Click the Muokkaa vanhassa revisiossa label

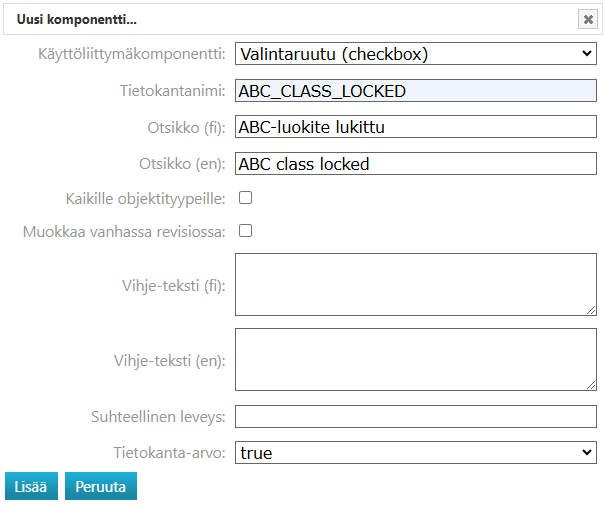pyautogui.click(x=124, y=232)
